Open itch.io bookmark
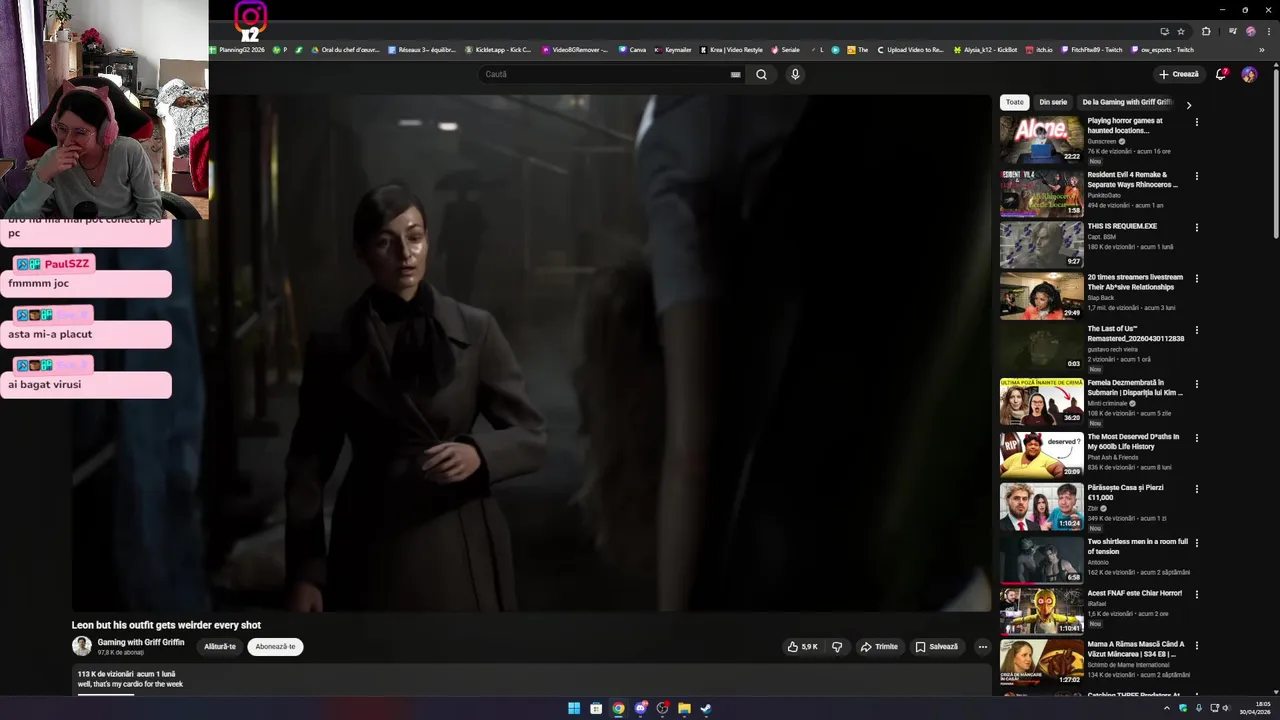Screen dimensions: 1280x720 pos(1039,49)
